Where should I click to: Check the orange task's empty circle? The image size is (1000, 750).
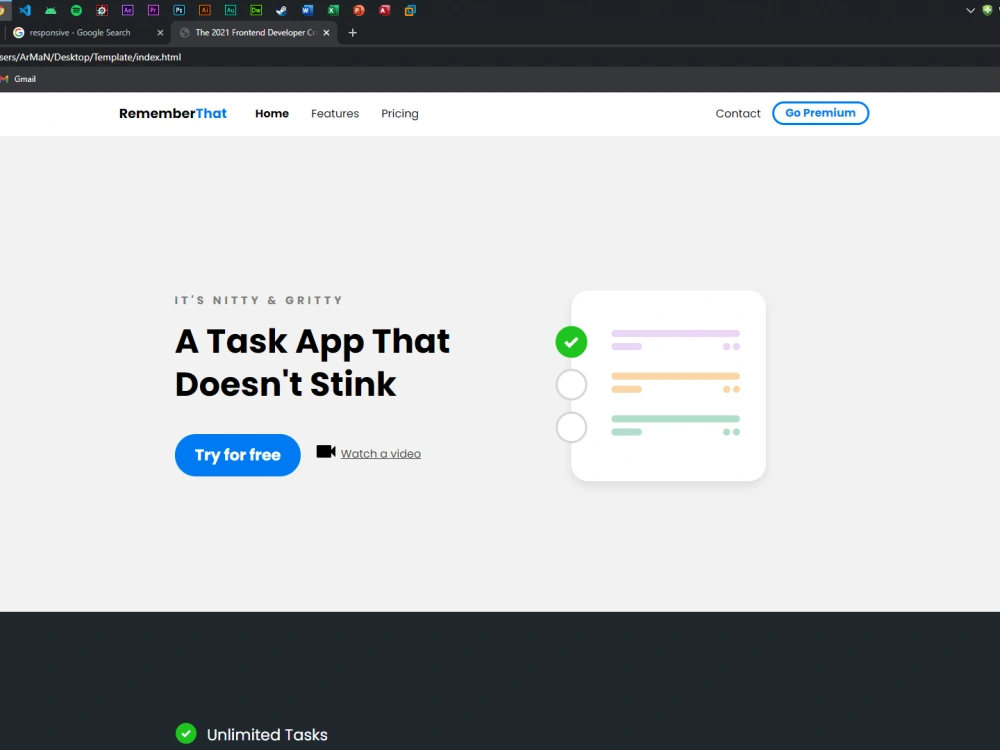tap(571, 385)
